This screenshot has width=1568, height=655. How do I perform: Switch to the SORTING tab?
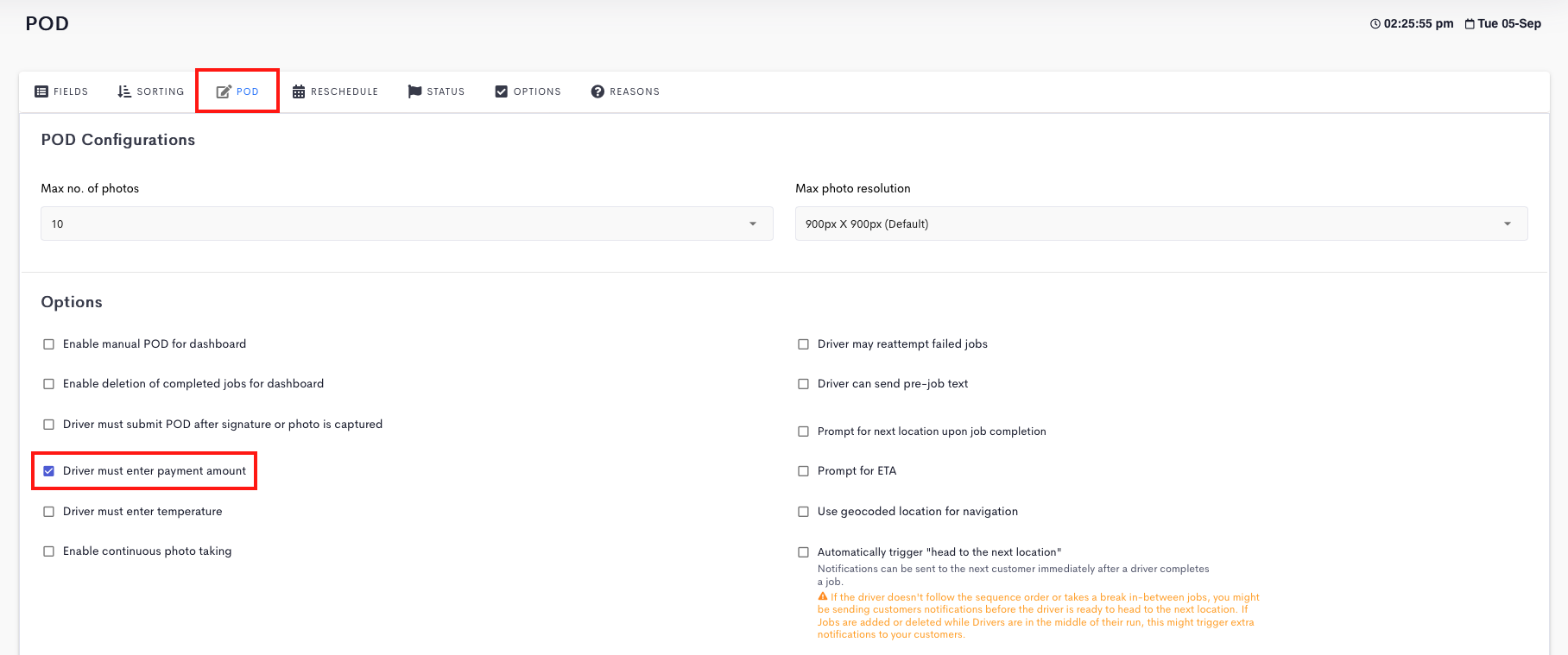point(151,91)
